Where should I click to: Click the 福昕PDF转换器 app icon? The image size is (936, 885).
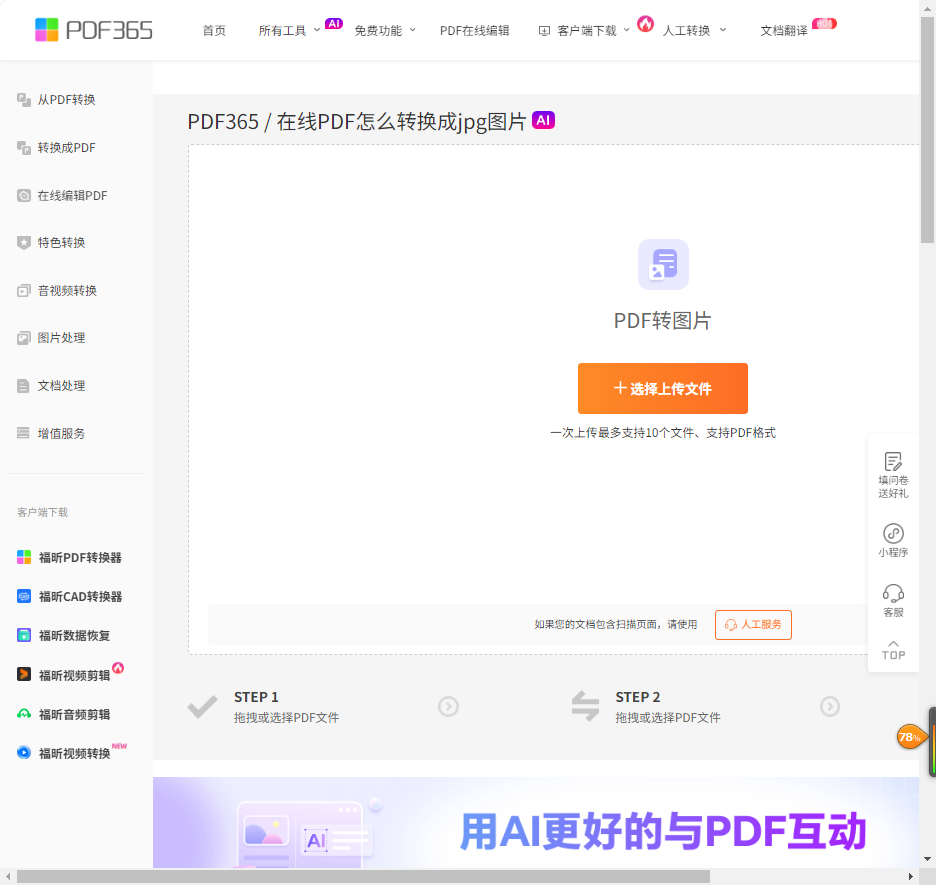click(x=24, y=557)
